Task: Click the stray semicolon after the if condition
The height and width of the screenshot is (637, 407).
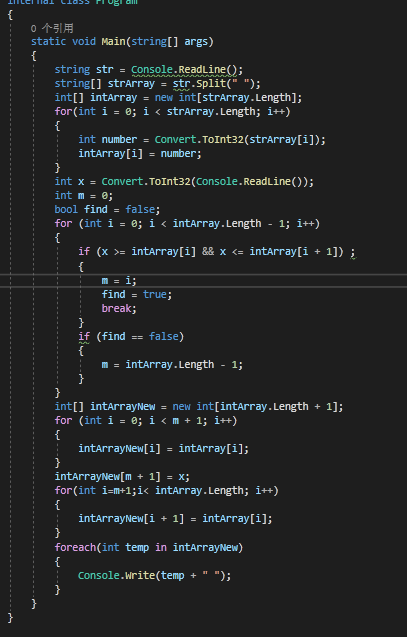Action: (352, 252)
